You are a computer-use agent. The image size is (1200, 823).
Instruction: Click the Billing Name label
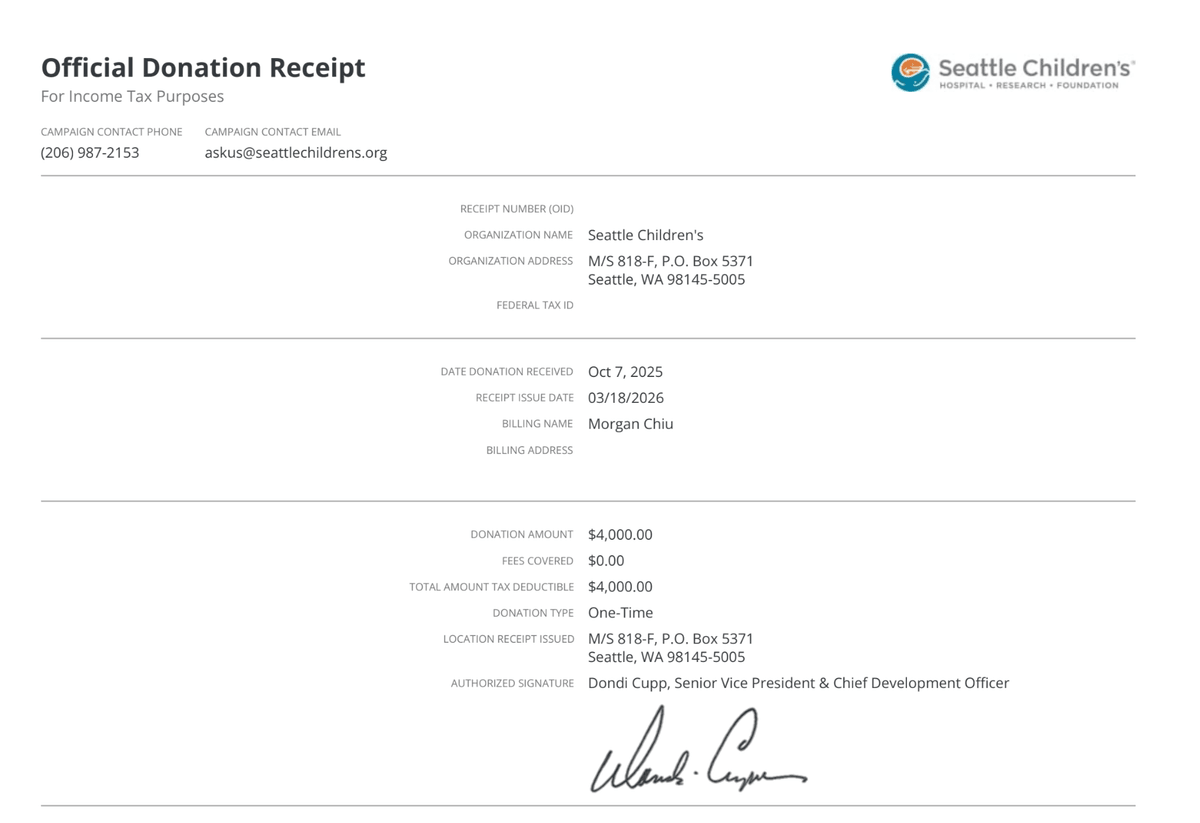[538, 424]
